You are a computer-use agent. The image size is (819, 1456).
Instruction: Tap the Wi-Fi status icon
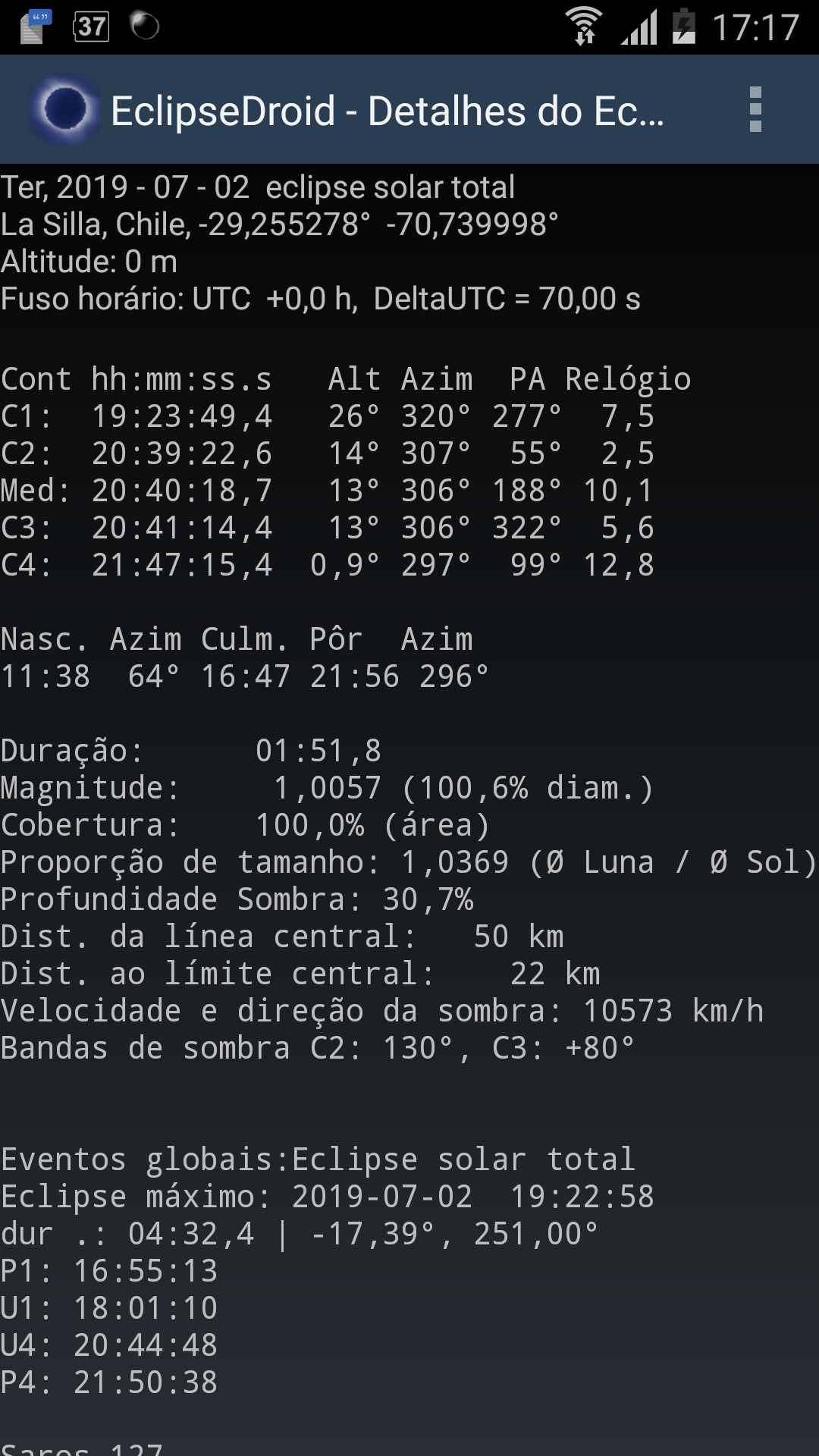coord(584,27)
